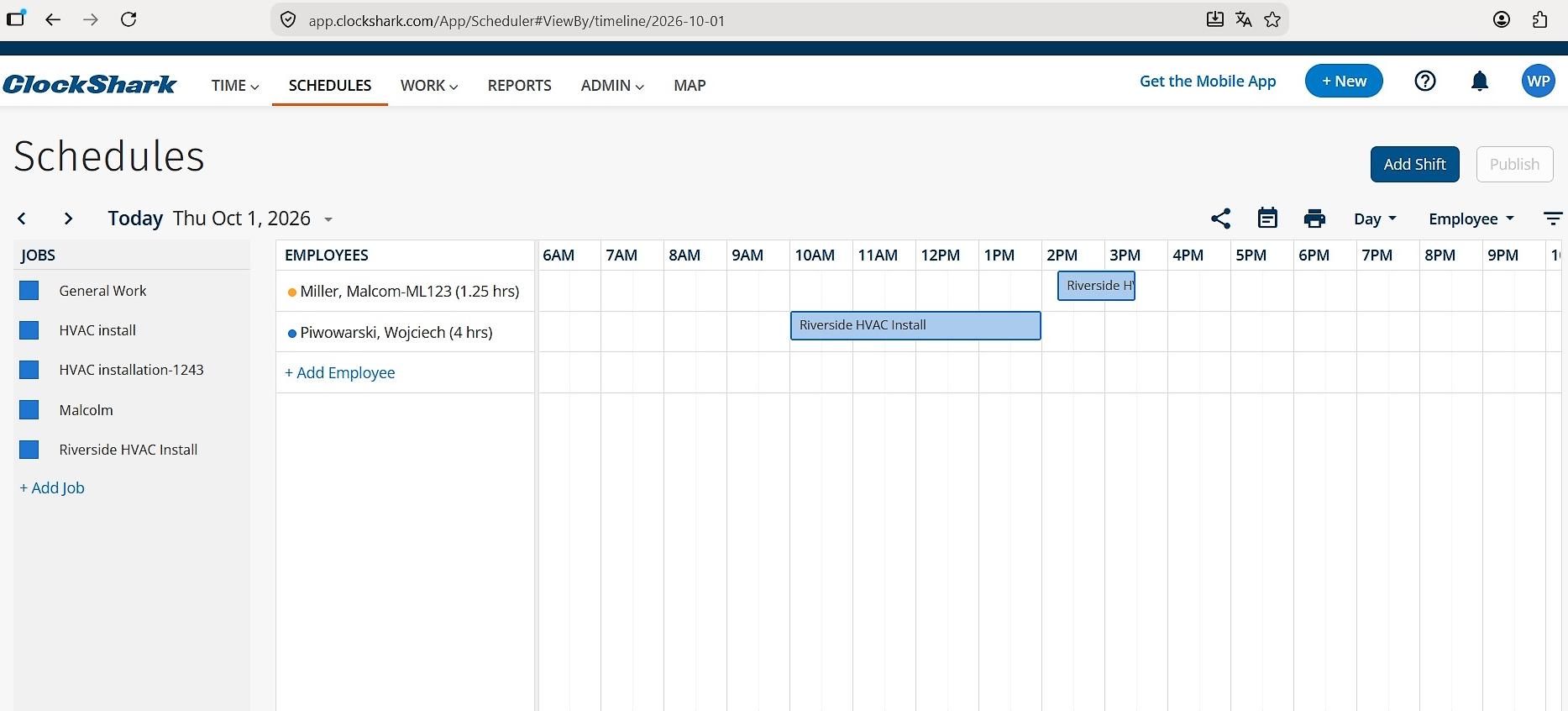Click the Publish button
Viewport: 1568px width, 711px height.
1515,164
